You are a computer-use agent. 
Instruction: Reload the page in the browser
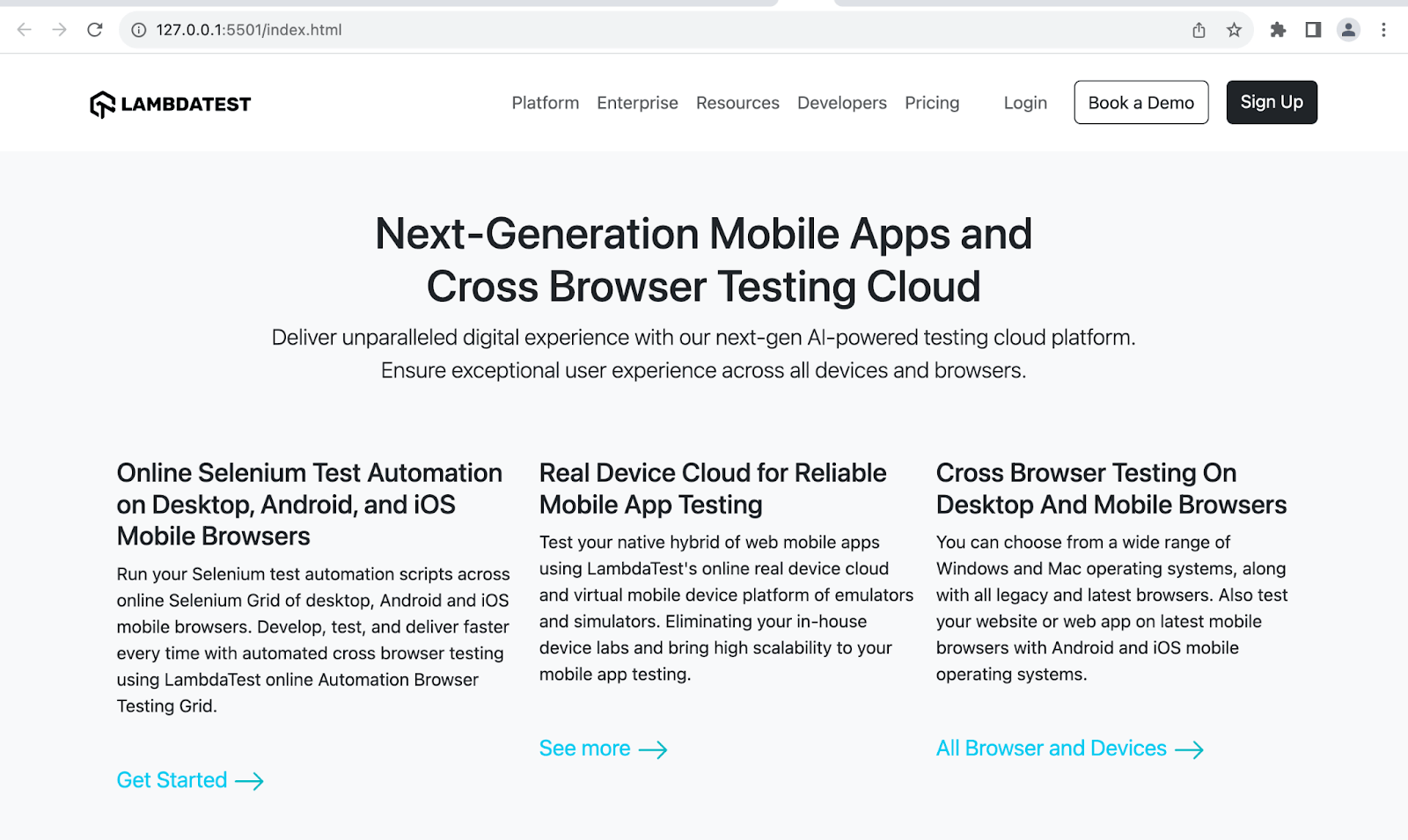(x=95, y=30)
